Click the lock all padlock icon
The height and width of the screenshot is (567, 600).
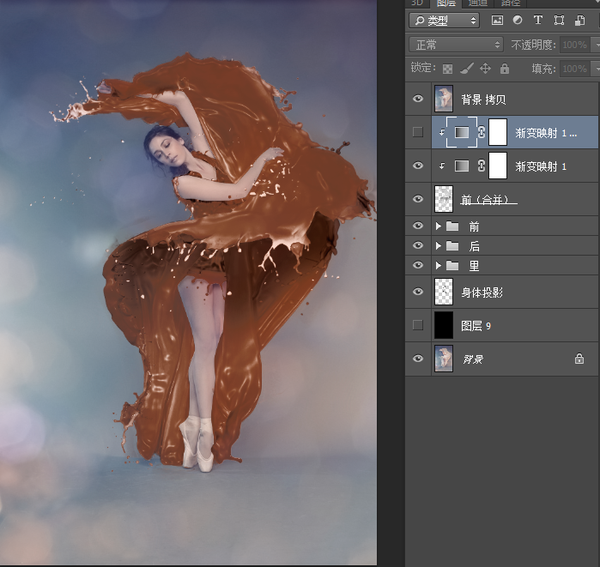pos(503,68)
